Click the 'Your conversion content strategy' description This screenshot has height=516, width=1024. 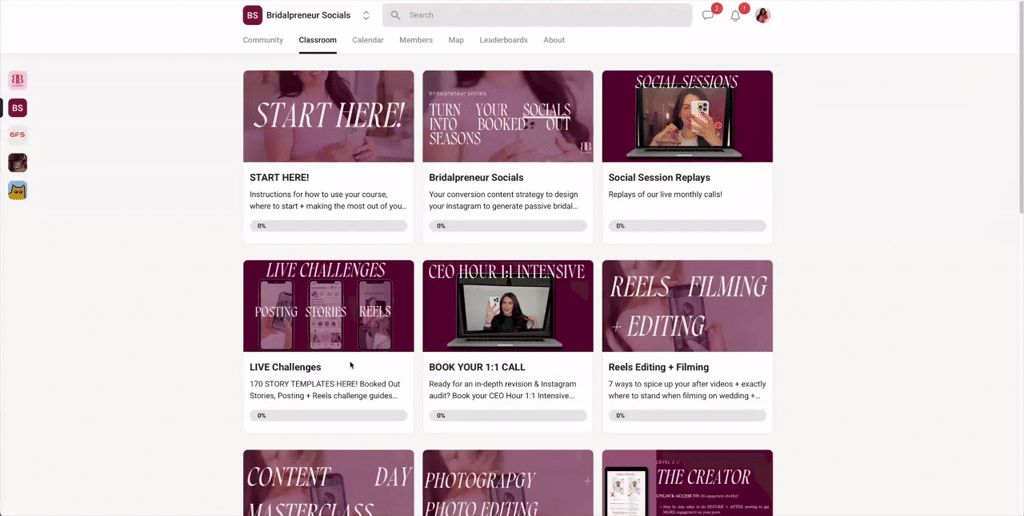pos(504,200)
